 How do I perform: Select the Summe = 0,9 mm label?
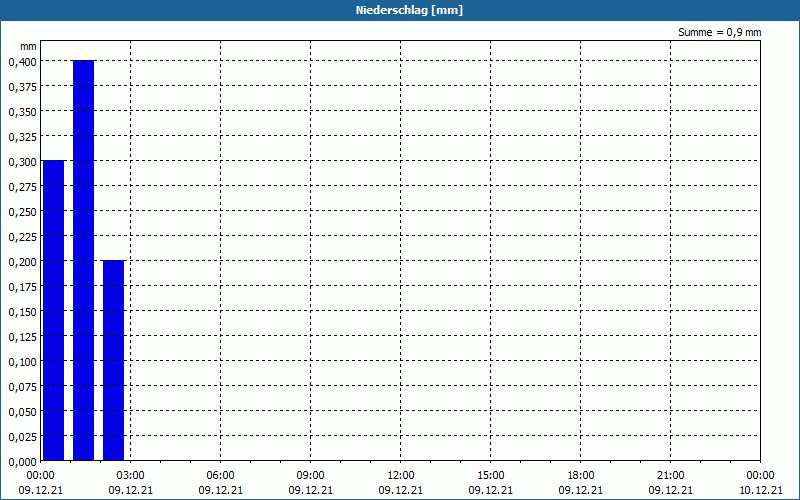pyautogui.click(x=719, y=32)
